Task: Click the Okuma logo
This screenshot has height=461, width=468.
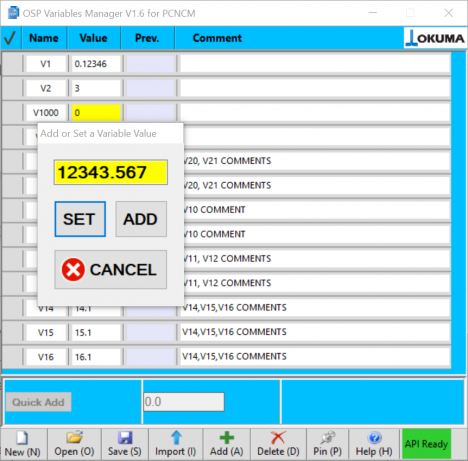Action: tap(435, 38)
